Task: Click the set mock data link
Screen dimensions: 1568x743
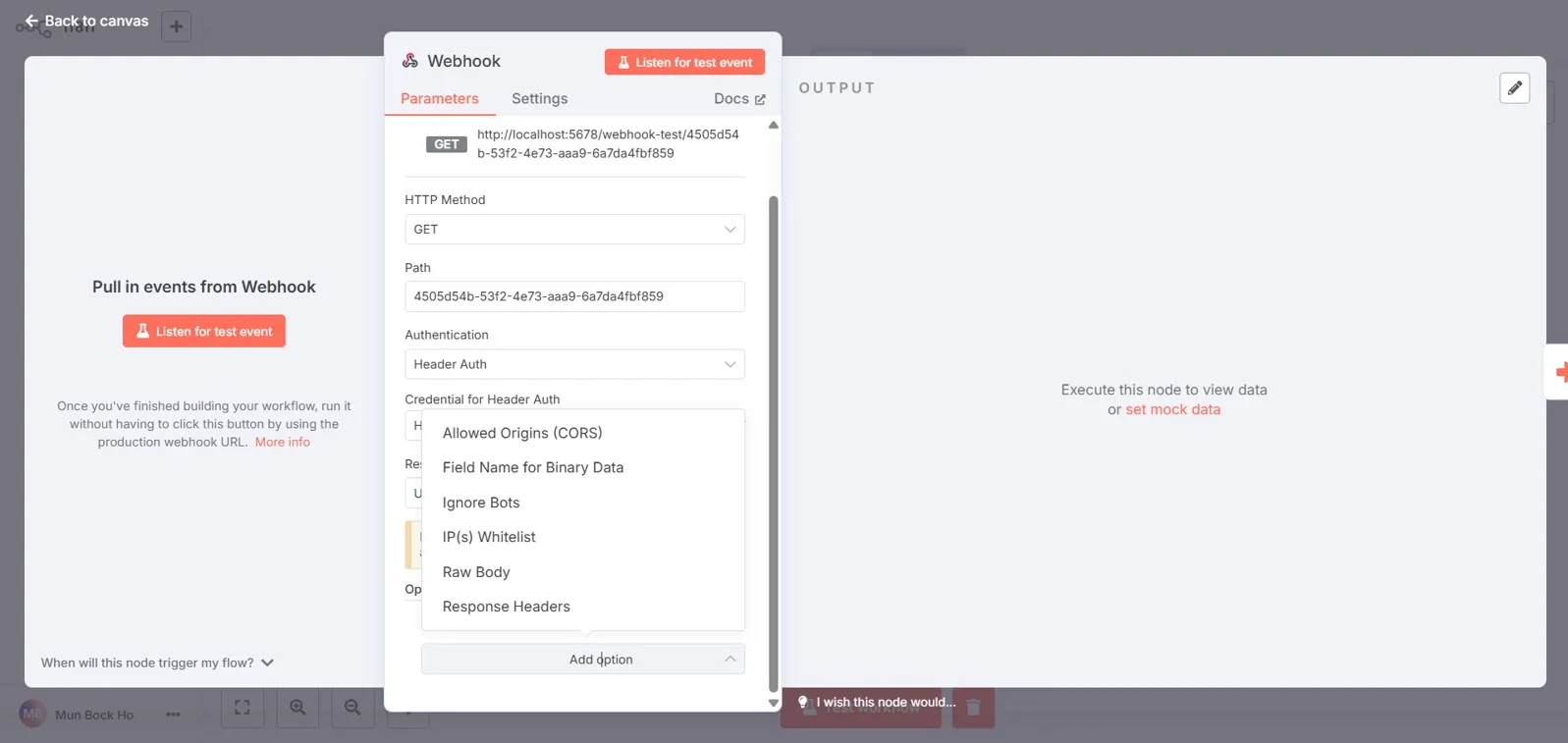Action: click(1172, 409)
